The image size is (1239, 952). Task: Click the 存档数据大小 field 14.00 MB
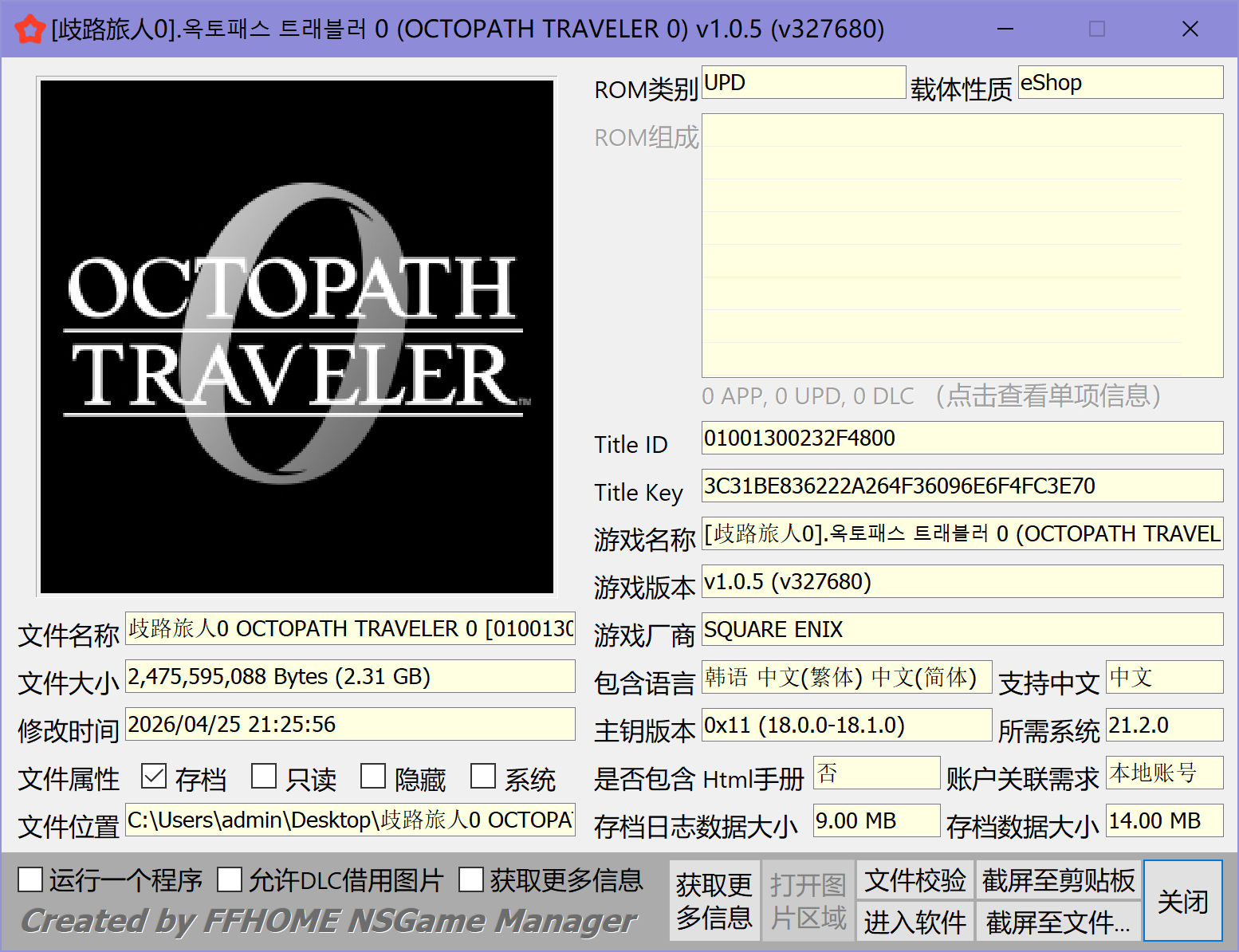(x=1165, y=820)
